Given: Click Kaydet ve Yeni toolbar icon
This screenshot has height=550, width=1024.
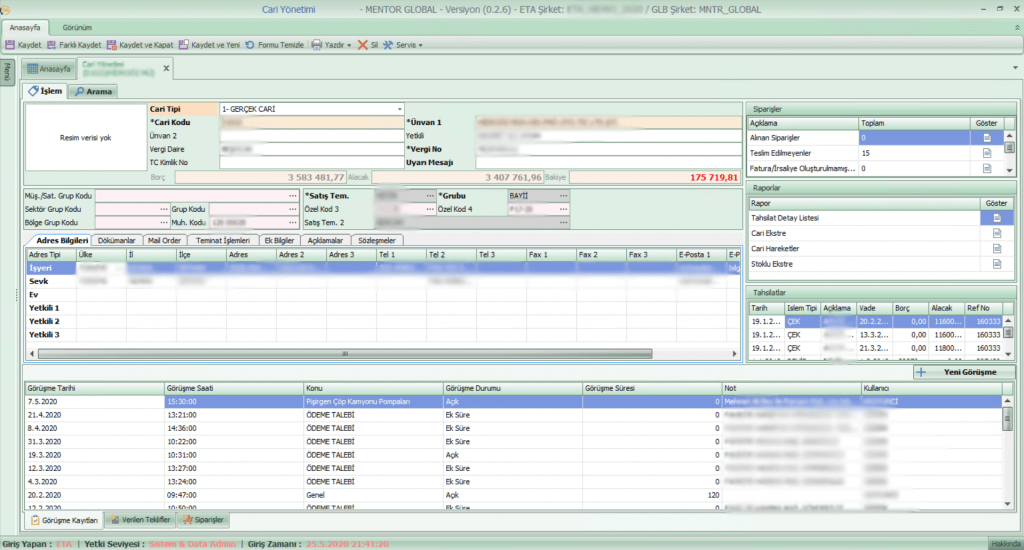Looking at the screenshot, I should [x=184, y=45].
